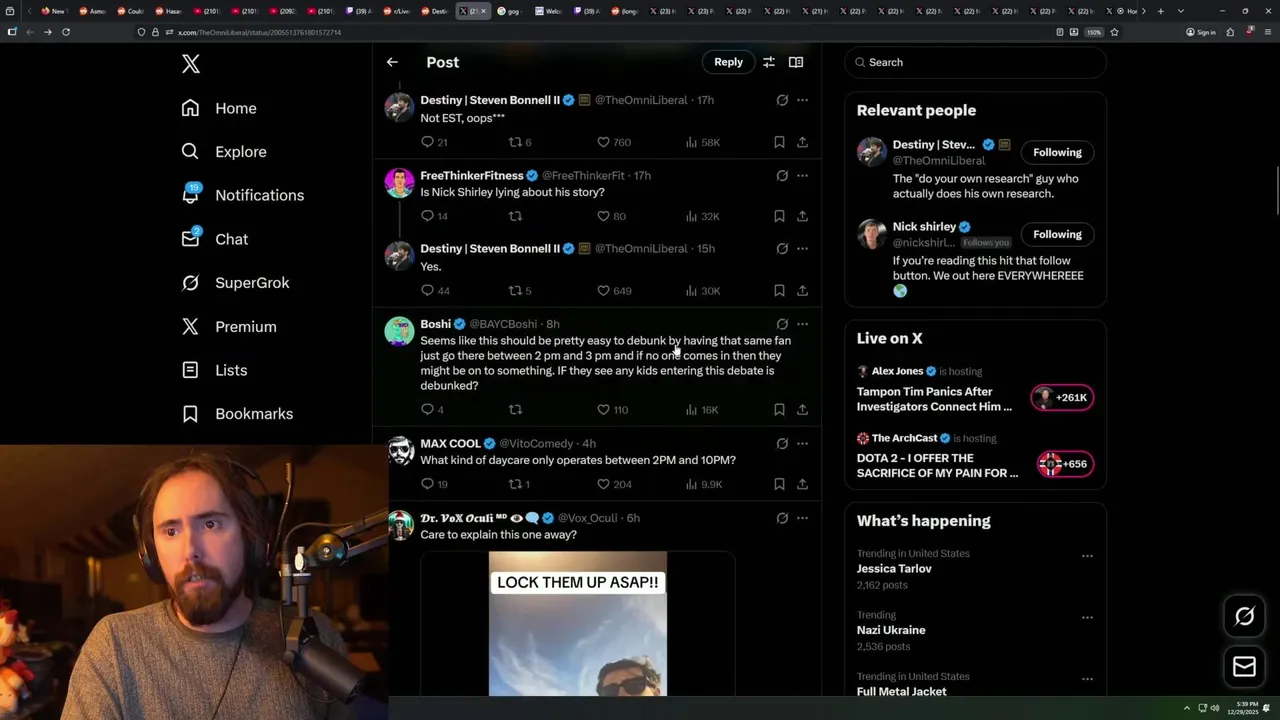
Task: Bookmark the 'Not EST, oops' post
Action: point(779,142)
